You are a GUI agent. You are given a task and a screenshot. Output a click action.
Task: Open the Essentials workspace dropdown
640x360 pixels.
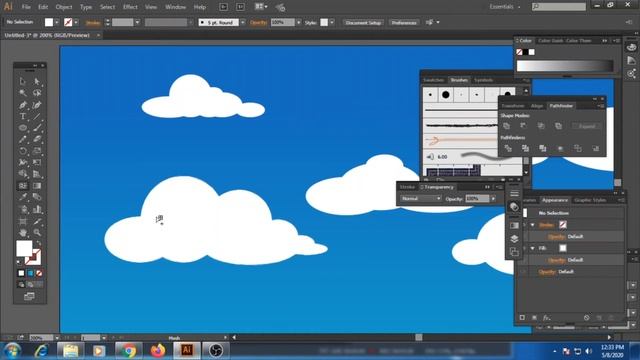505,7
